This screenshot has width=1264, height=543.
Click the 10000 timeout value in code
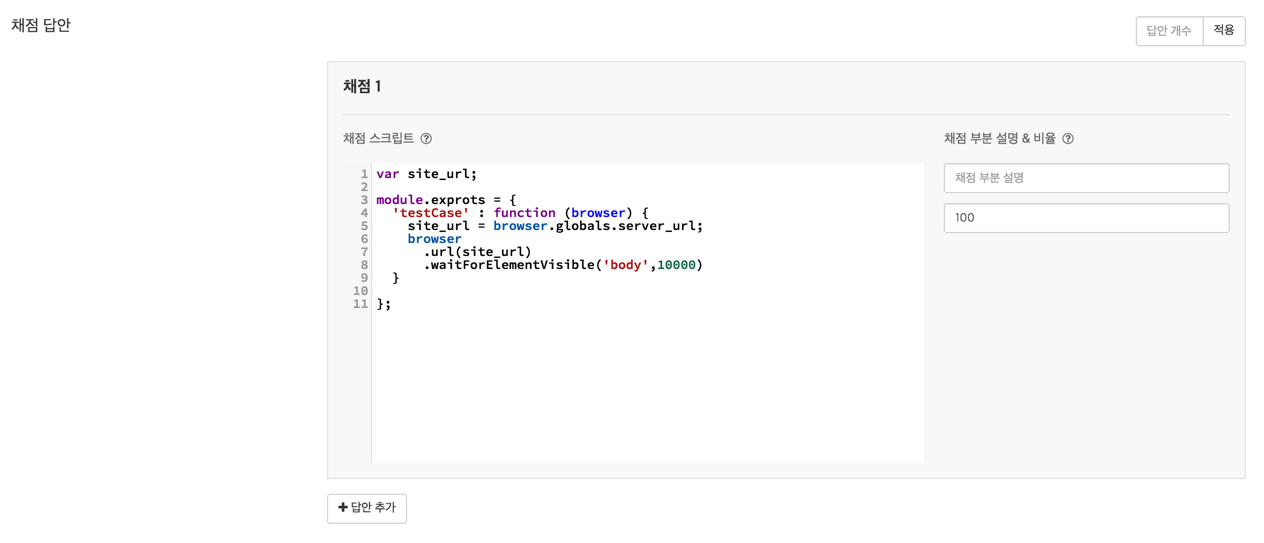(x=676, y=265)
